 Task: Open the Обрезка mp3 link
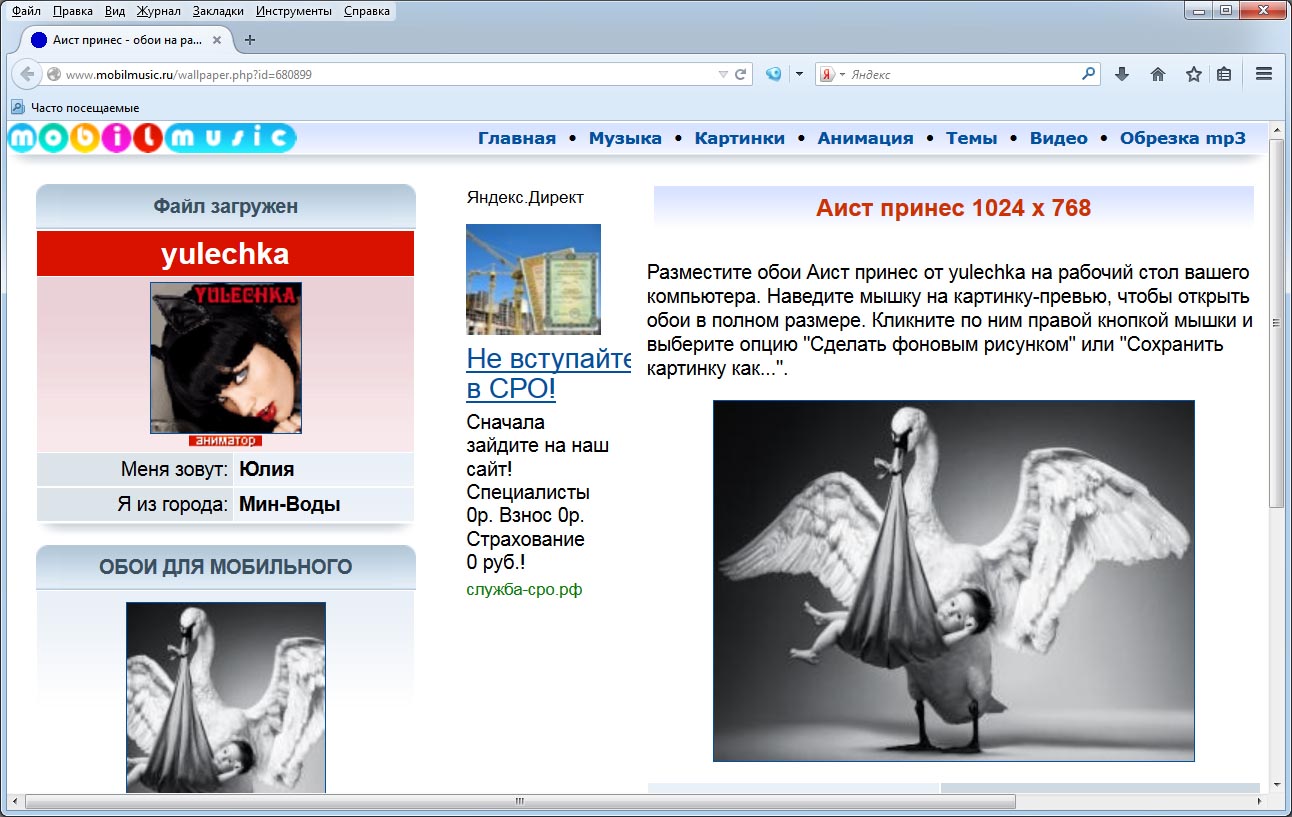point(1183,138)
